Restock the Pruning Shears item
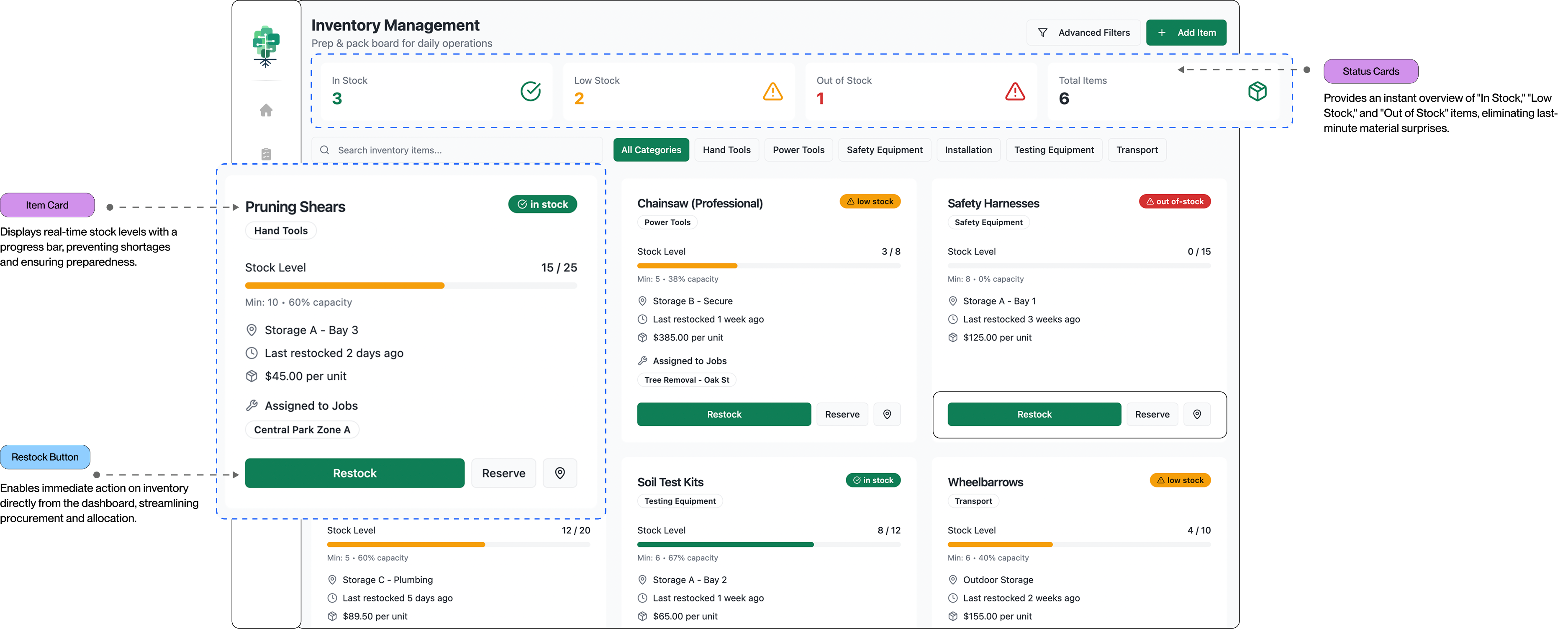 point(354,473)
